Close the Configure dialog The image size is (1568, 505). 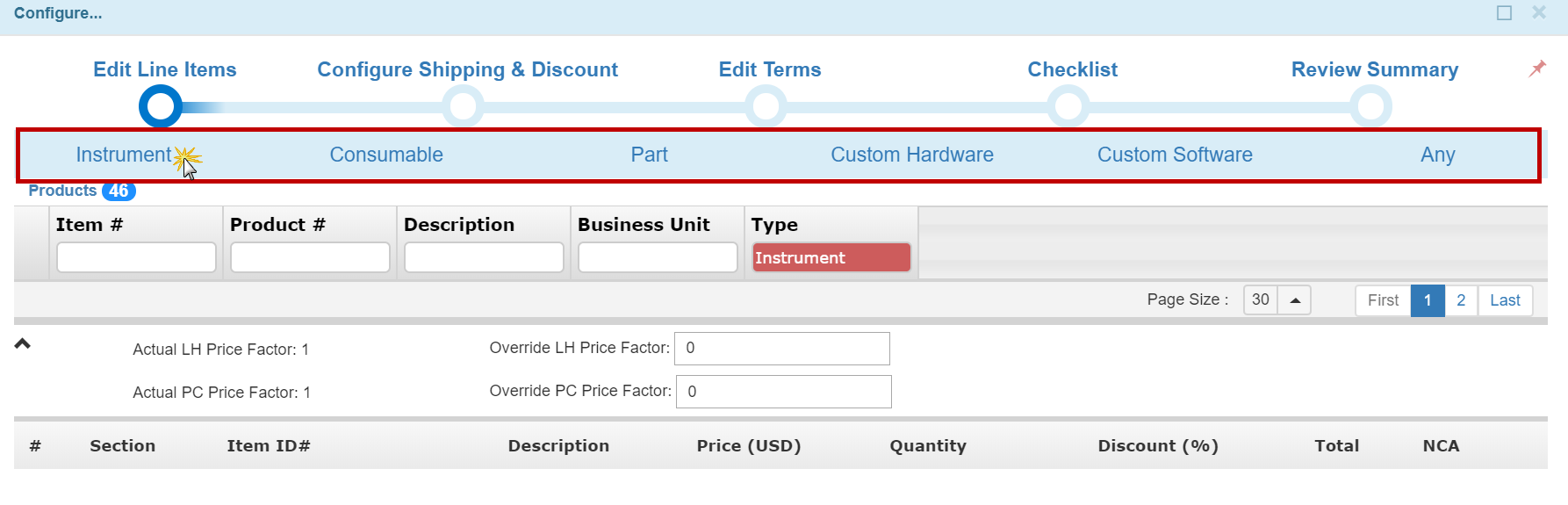tap(1538, 13)
